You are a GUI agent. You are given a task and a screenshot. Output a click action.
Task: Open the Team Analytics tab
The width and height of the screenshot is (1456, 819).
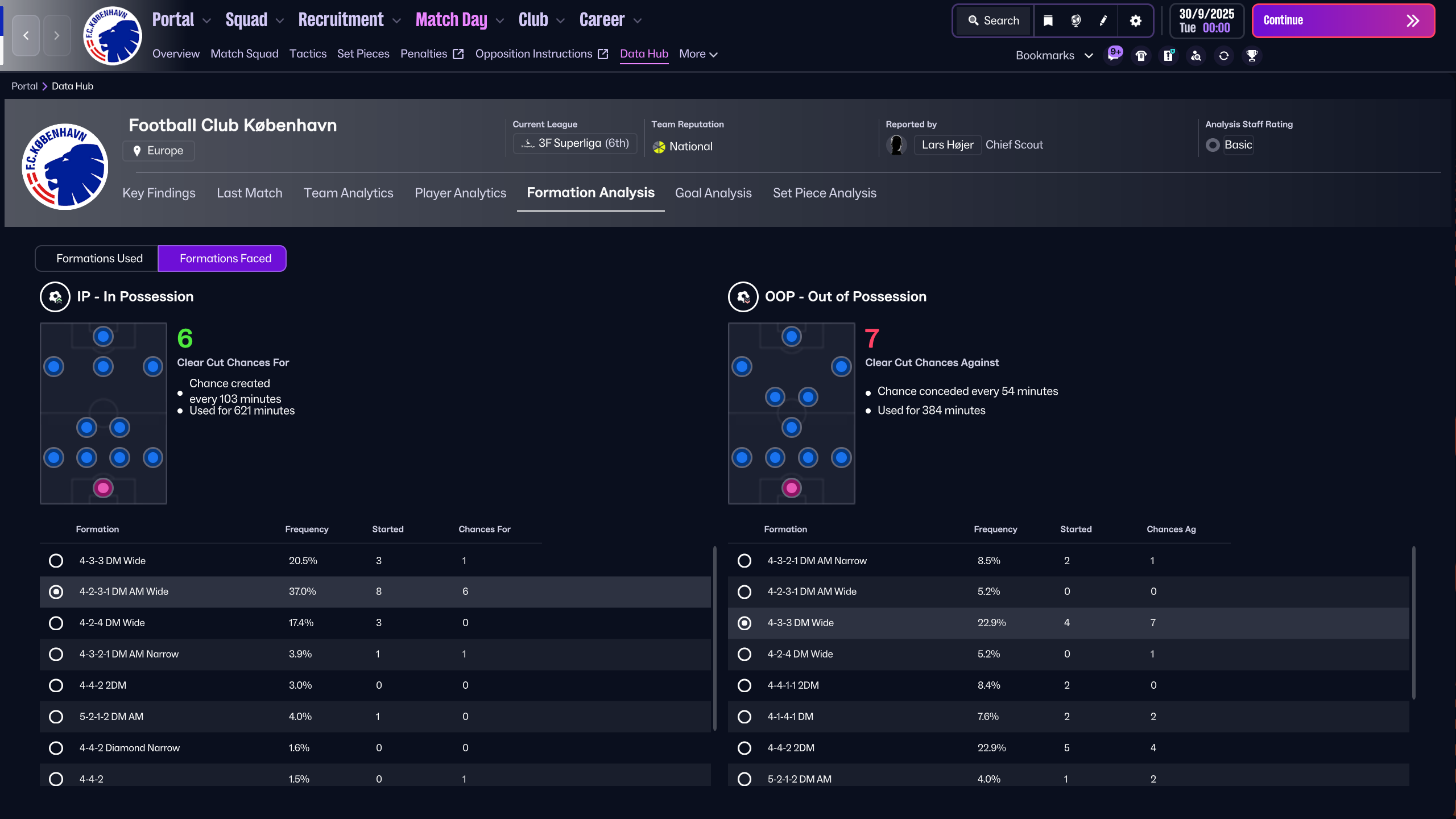348,193
